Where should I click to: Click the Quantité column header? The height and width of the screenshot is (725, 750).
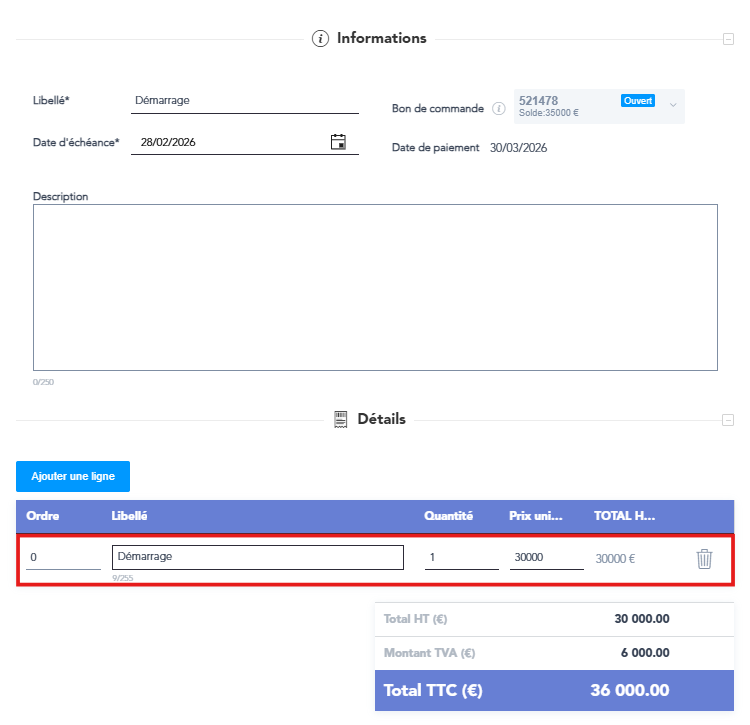[448, 517]
